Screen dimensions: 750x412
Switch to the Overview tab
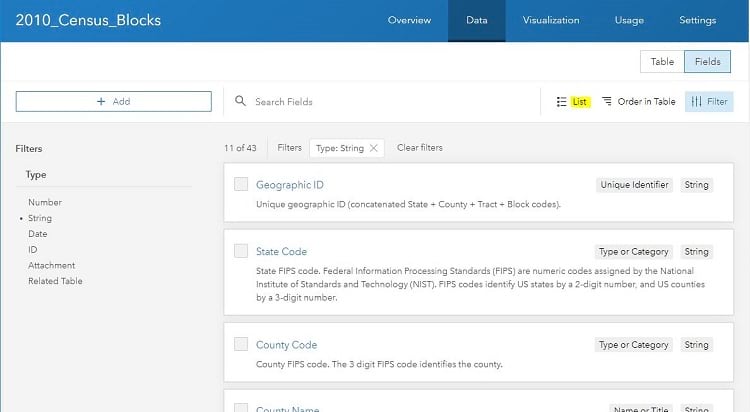pyautogui.click(x=409, y=20)
